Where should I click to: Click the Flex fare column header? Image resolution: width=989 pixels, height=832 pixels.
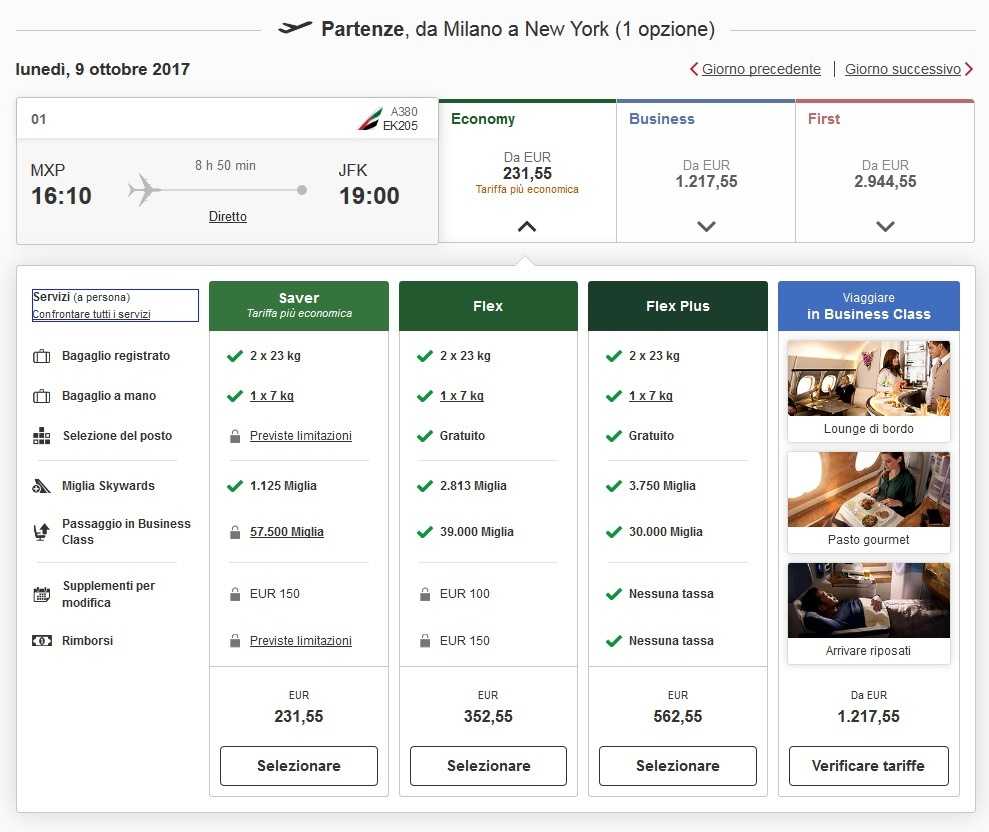point(488,306)
